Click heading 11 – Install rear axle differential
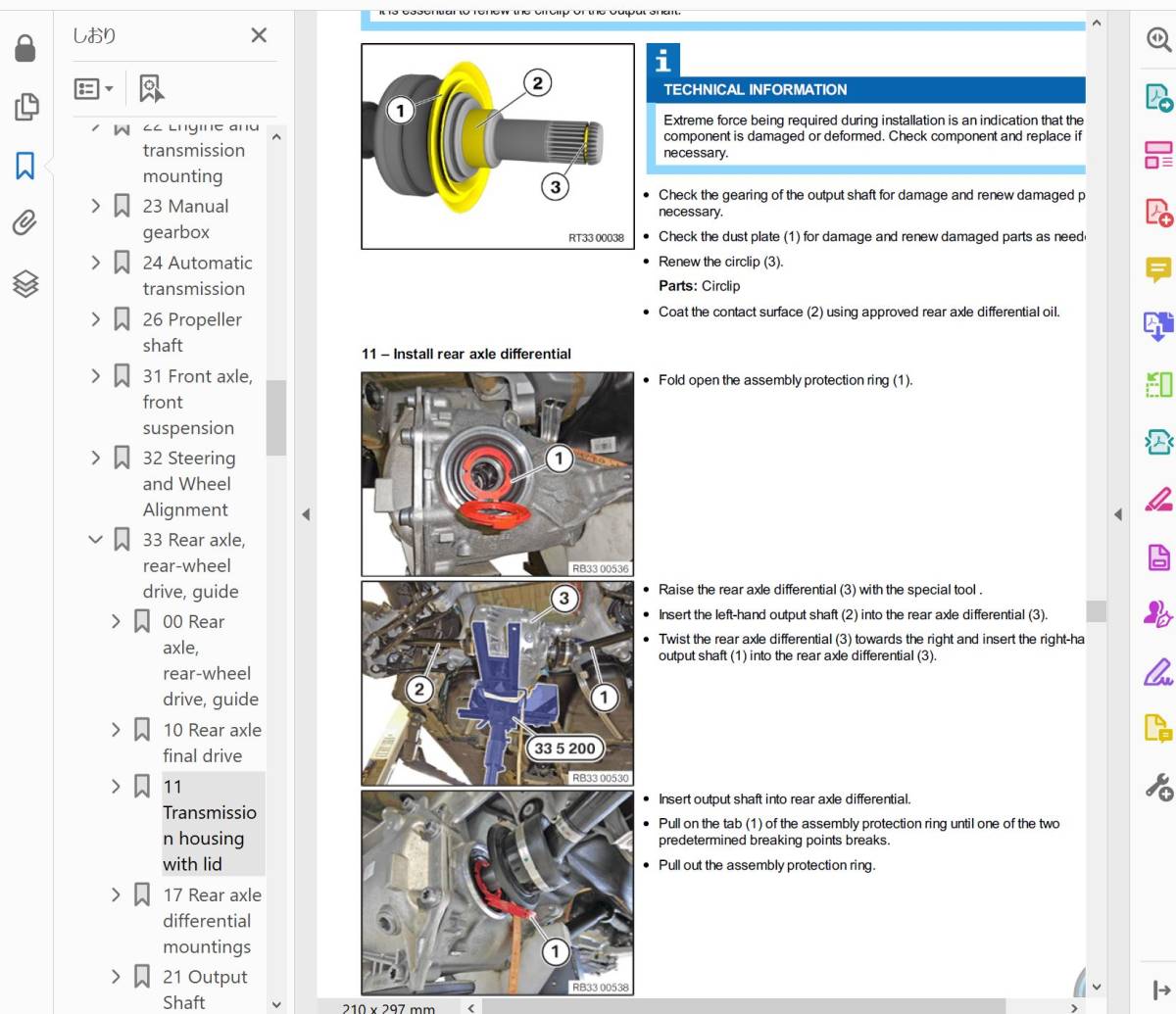 point(466,354)
